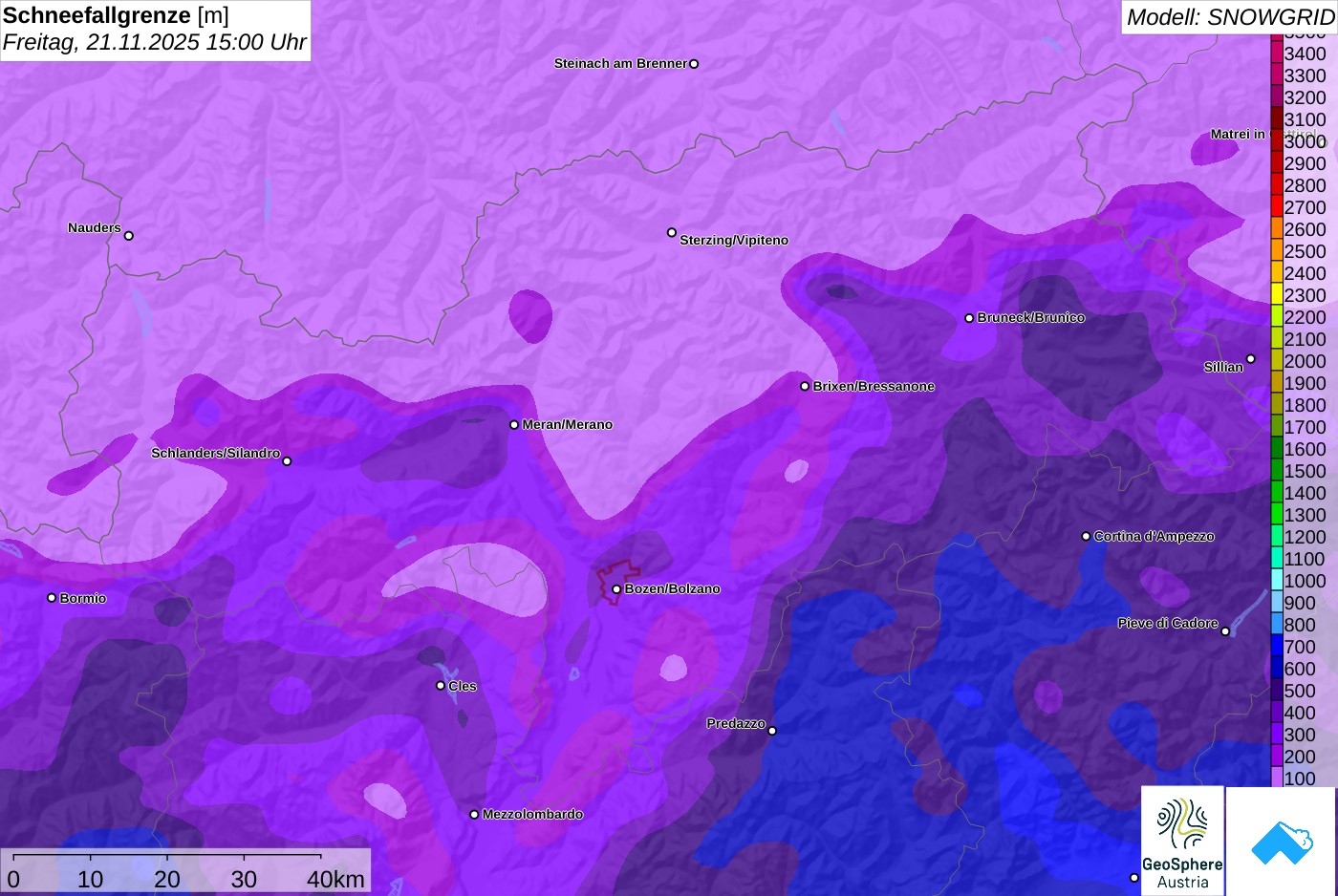Select the "2000" legend value
1338x896 pixels.
point(1306,361)
